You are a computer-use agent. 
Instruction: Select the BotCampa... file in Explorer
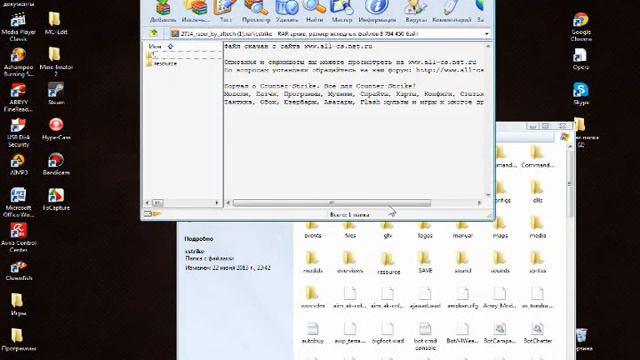[500, 333]
